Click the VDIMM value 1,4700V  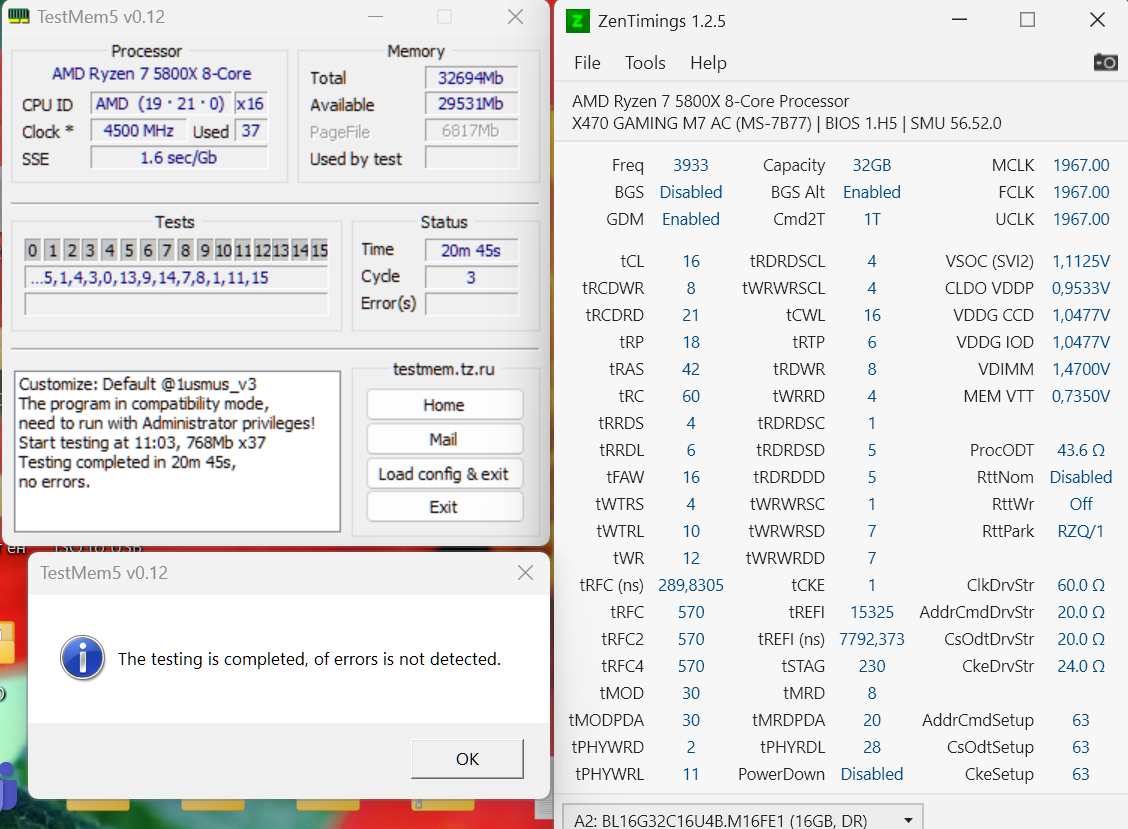point(1081,369)
